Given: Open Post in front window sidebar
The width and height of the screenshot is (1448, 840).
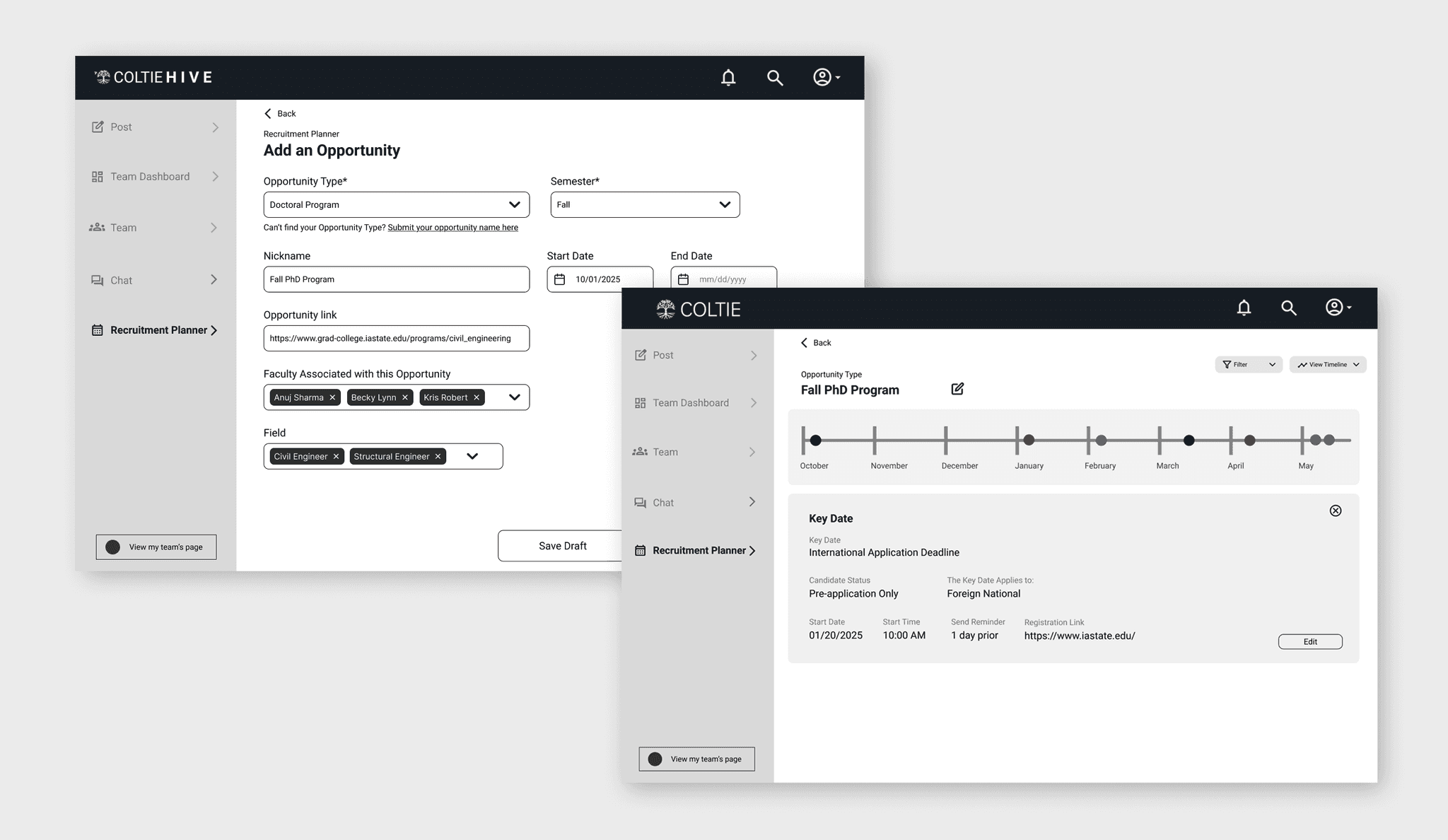Looking at the screenshot, I should [697, 355].
